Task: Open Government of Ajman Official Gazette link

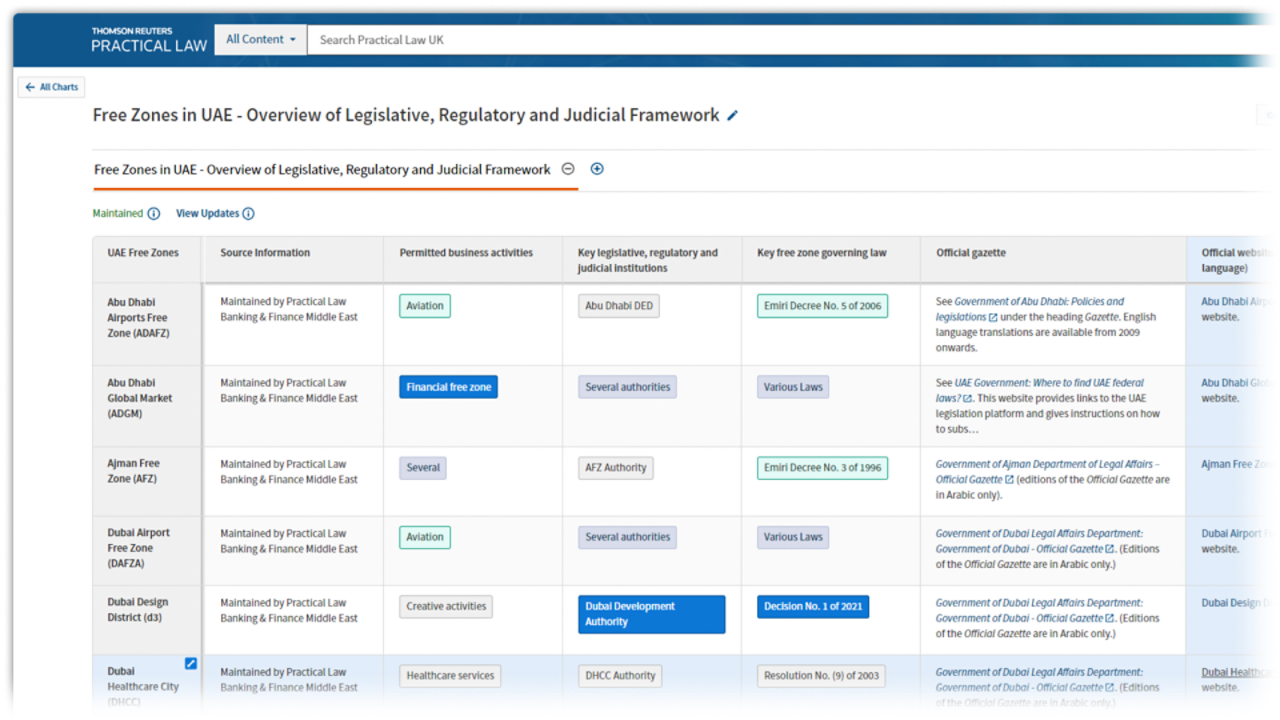Action: [x=1047, y=472]
